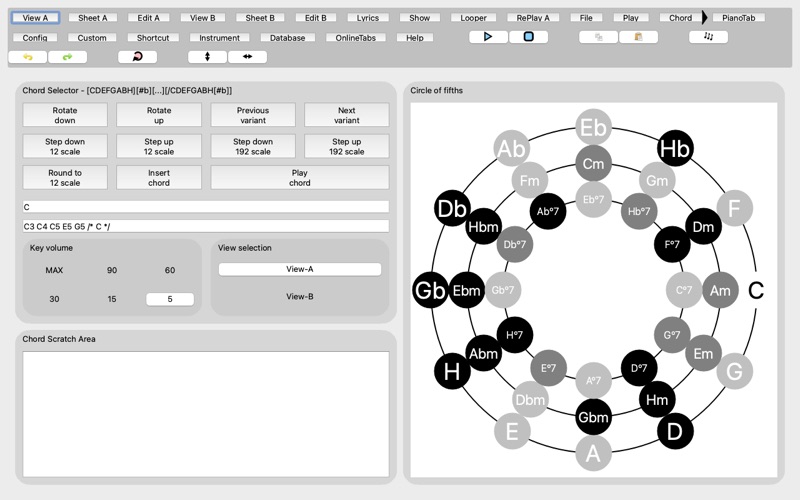Click the black arrow before PianoTab
This screenshot has width=800, height=500.
pos(704,17)
